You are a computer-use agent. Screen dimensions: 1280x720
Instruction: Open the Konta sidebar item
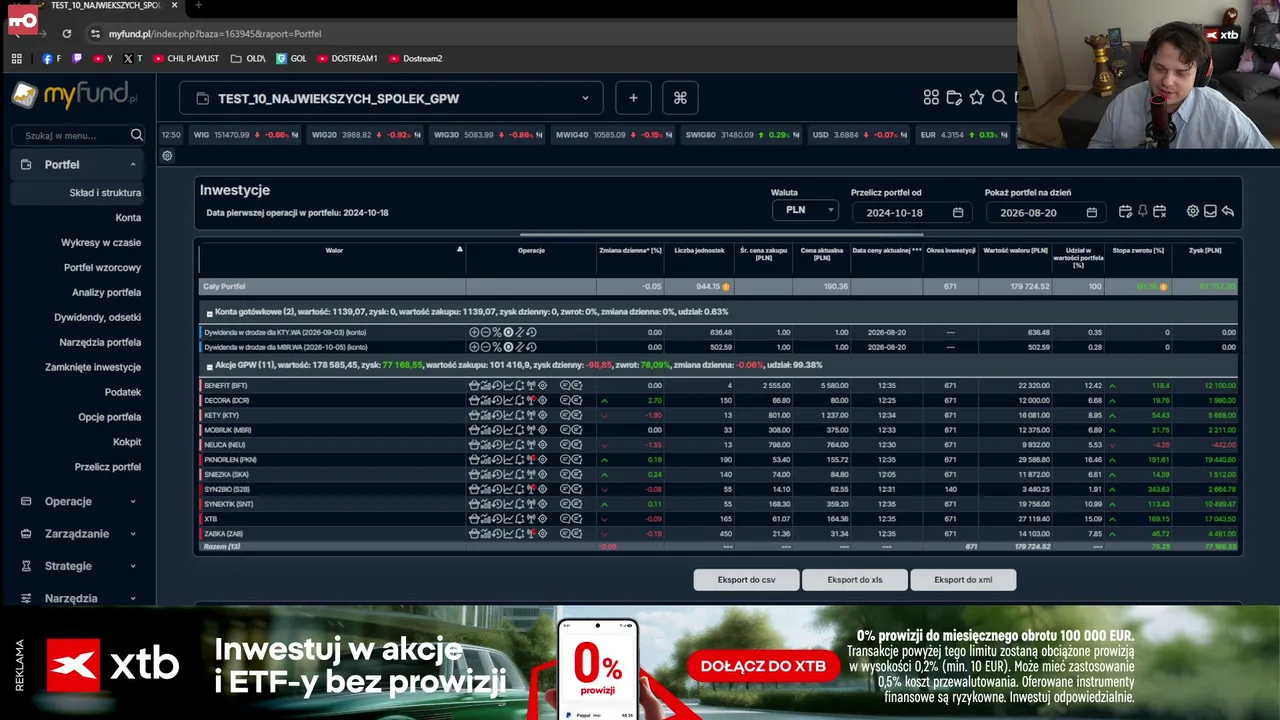128,218
